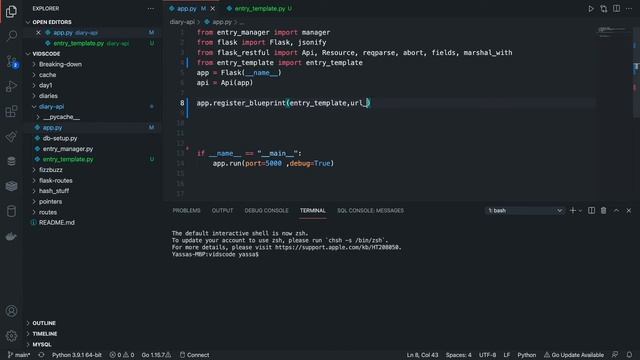Switch to the DEBUG CONSOLE tab
The width and height of the screenshot is (640, 360).
tap(266, 211)
